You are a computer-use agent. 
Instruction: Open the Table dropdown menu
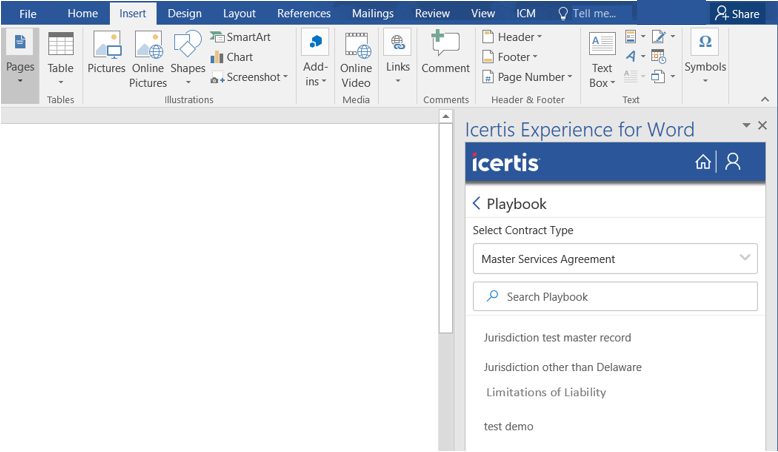click(x=61, y=58)
